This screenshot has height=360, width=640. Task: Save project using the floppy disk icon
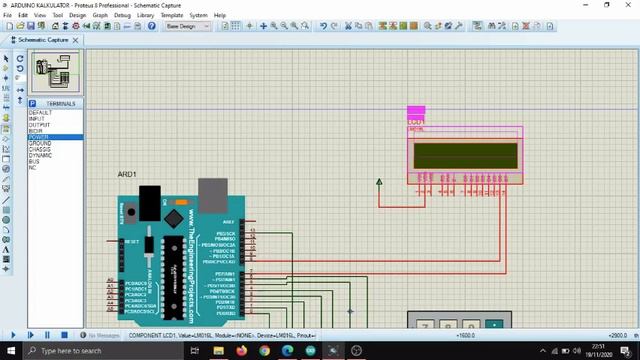click(x=31, y=26)
